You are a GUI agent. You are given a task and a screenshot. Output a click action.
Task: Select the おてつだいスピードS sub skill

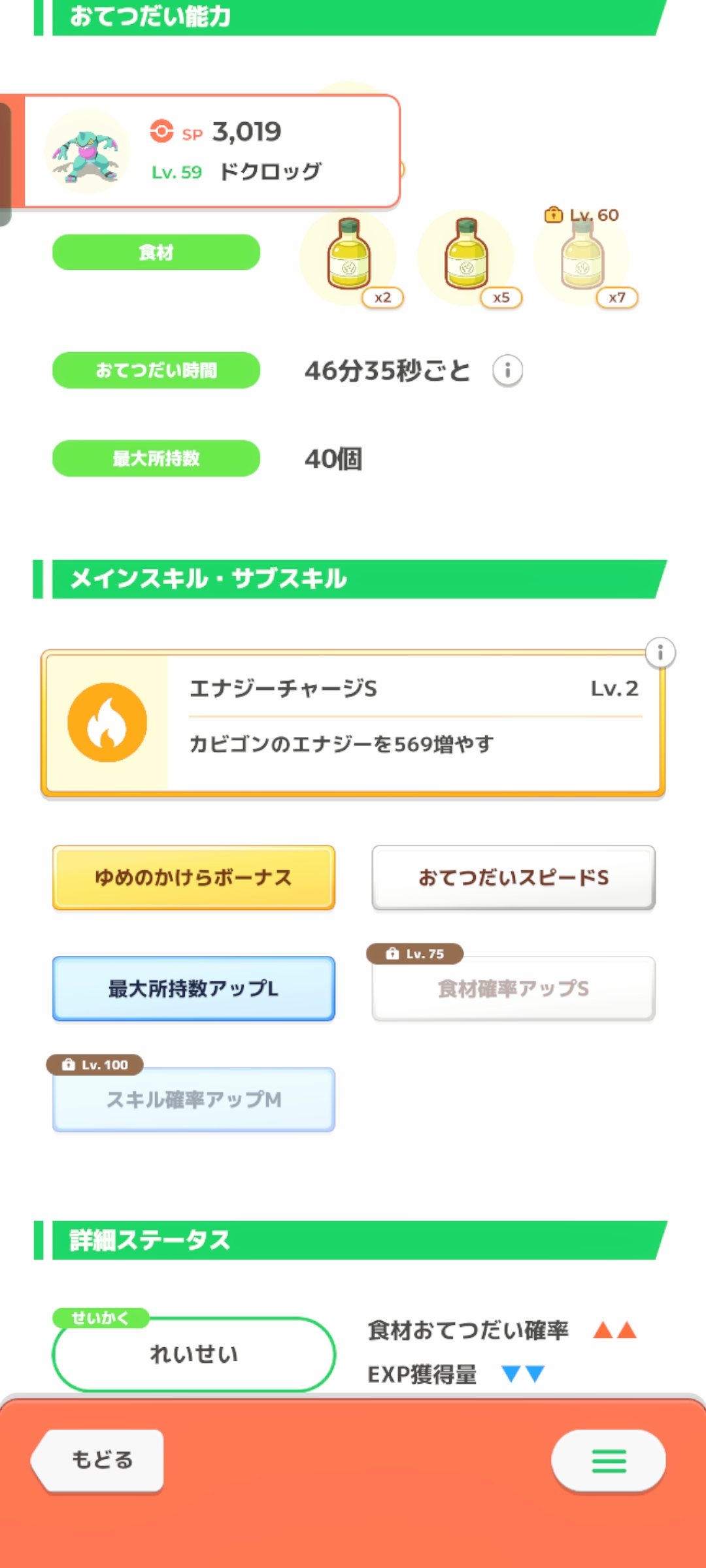[x=513, y=877]
